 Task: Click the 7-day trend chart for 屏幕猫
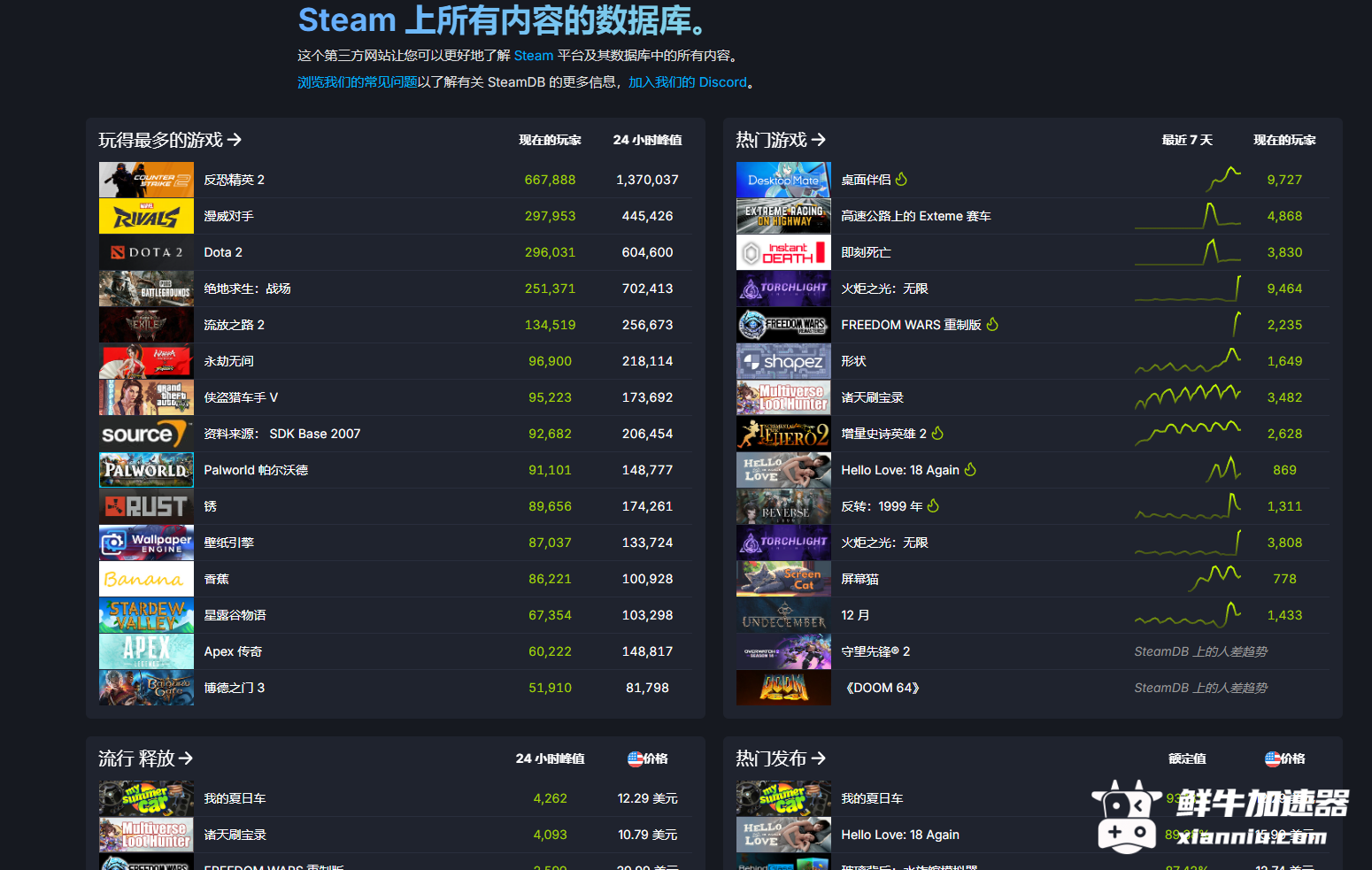click(1214, 578)
